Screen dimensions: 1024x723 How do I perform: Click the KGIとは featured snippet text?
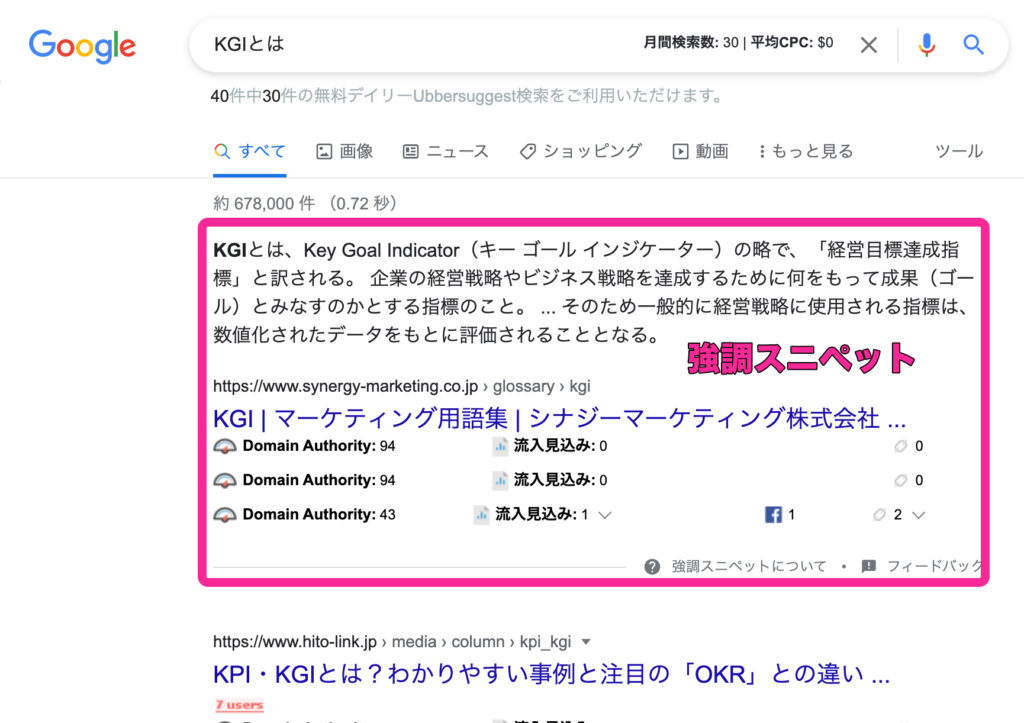click(594, 292)
